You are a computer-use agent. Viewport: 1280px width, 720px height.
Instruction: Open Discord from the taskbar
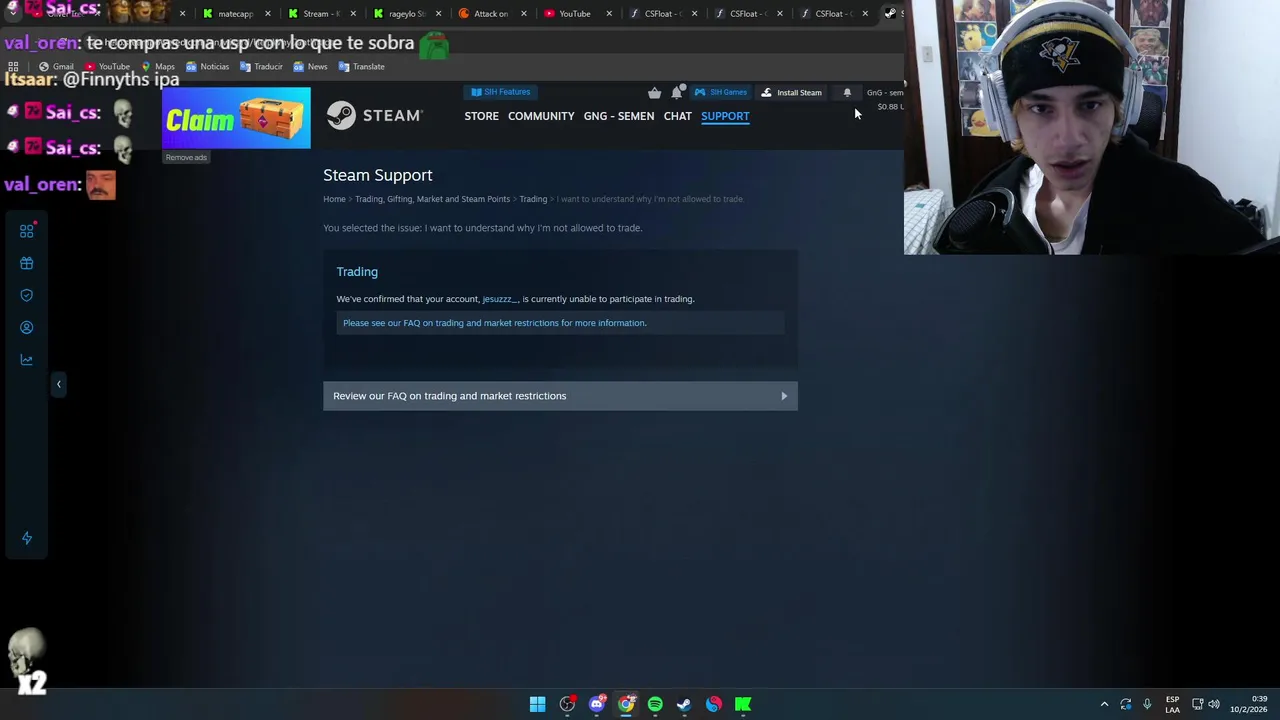[x=597, y=704]
